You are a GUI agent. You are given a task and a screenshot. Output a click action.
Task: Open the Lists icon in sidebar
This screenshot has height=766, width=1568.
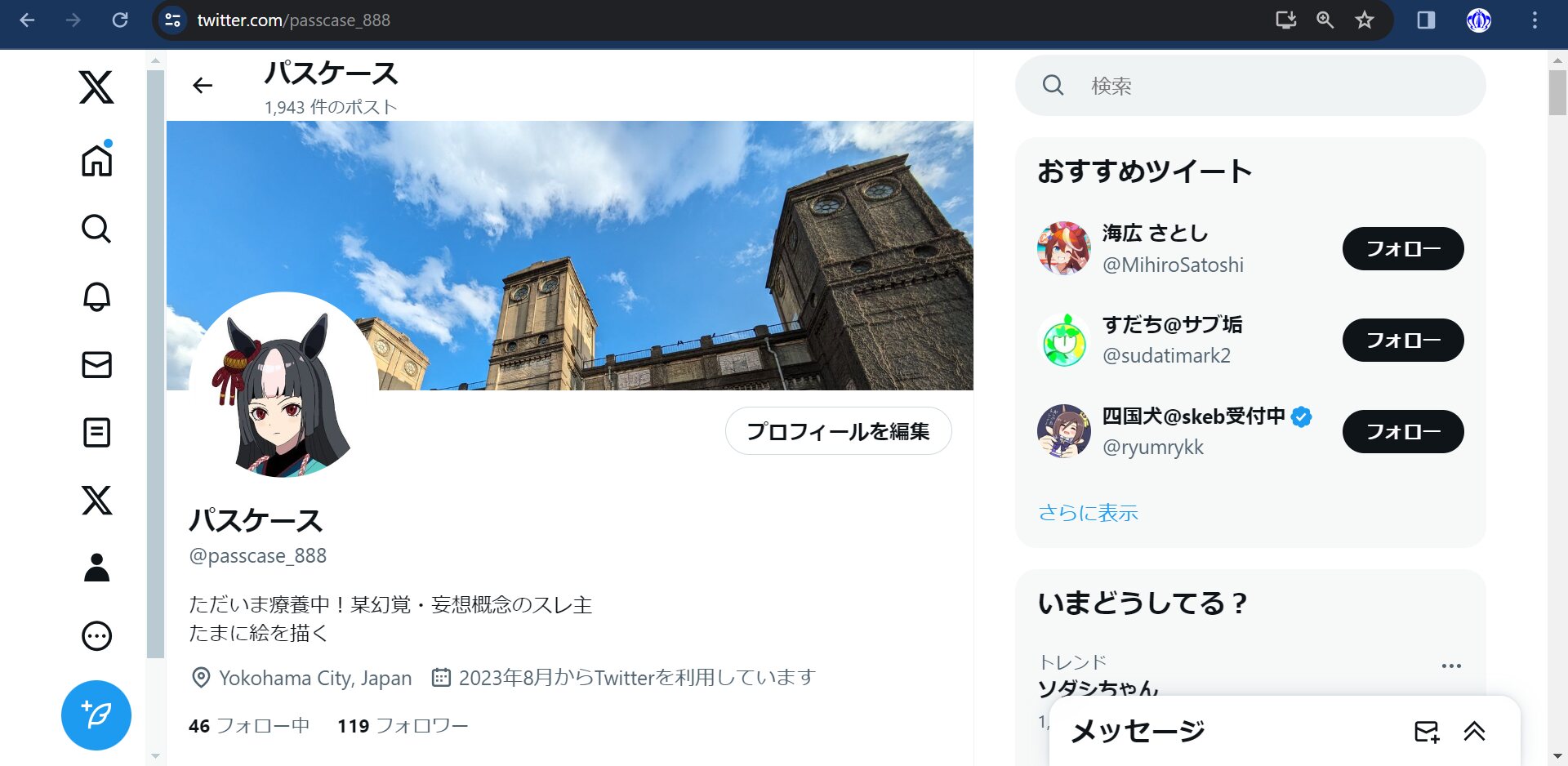pyautogui.click(x=96, y=432)
